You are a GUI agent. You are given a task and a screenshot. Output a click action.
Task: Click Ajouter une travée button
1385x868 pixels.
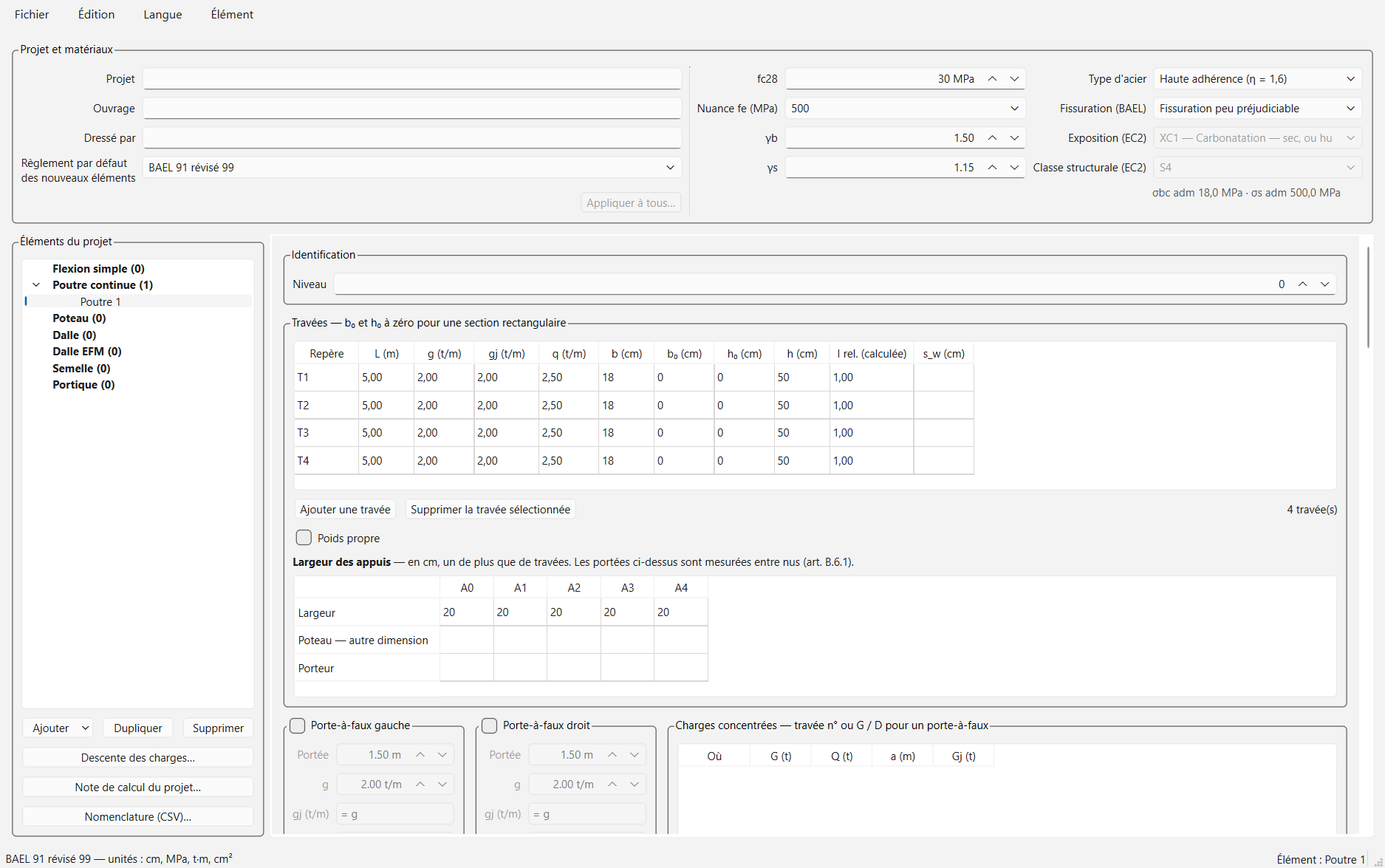click(345, 510)
